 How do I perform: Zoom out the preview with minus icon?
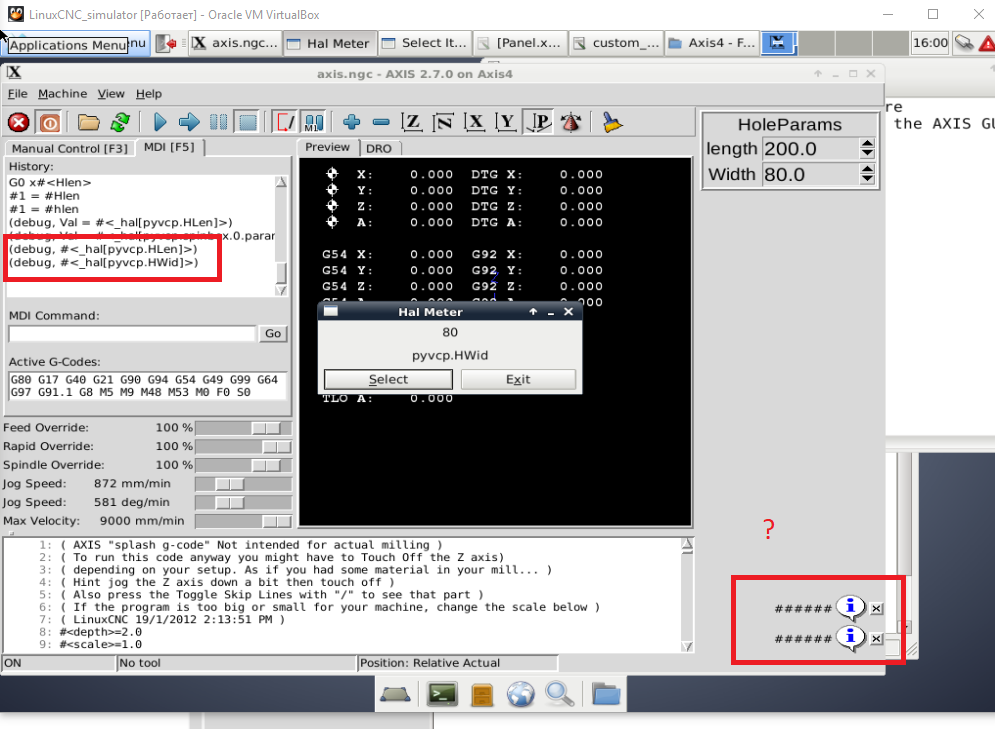[381, 122]
